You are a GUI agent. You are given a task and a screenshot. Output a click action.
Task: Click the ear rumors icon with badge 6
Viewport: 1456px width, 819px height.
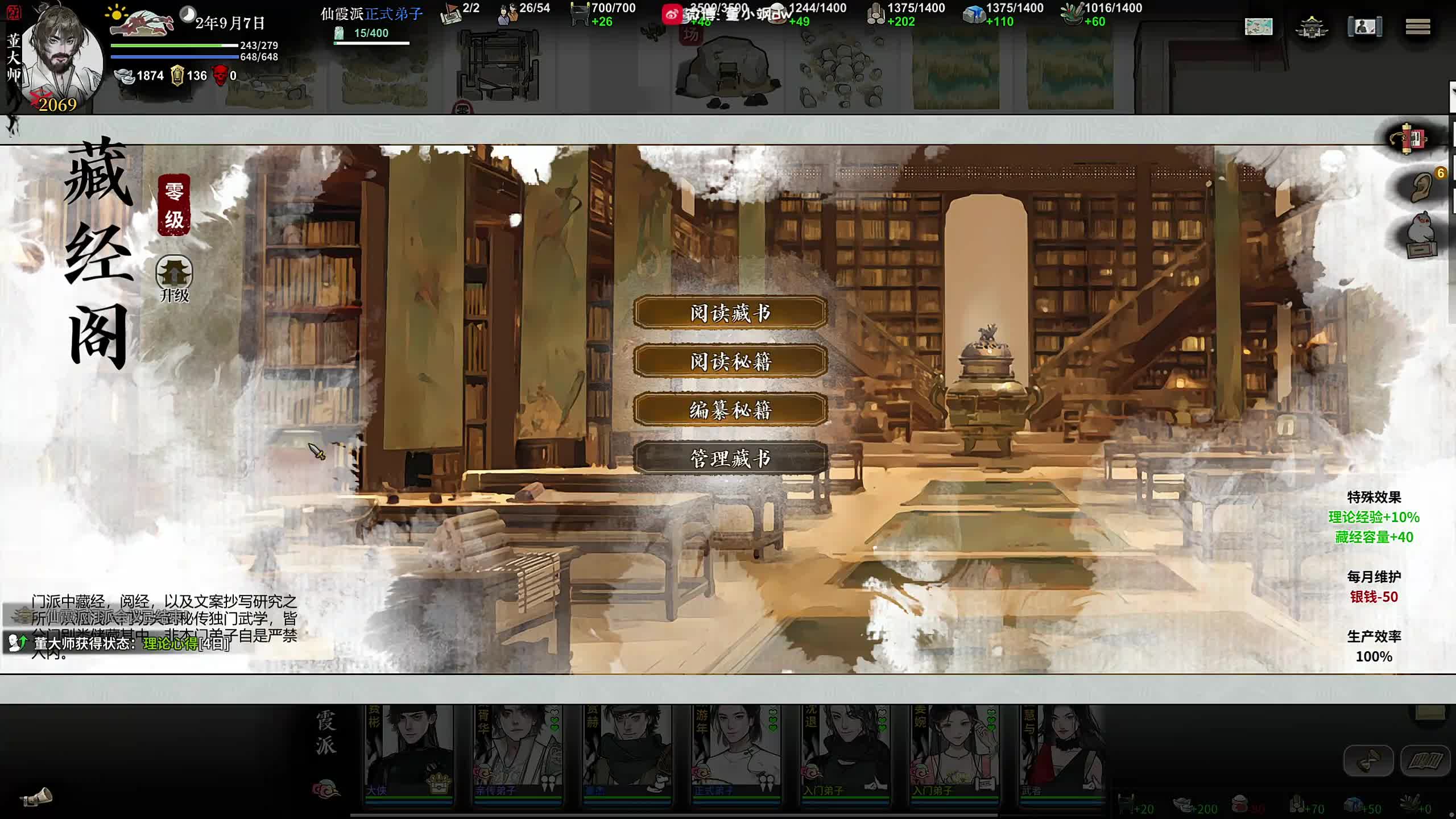pyautogui.click(x=1421, y=186)
